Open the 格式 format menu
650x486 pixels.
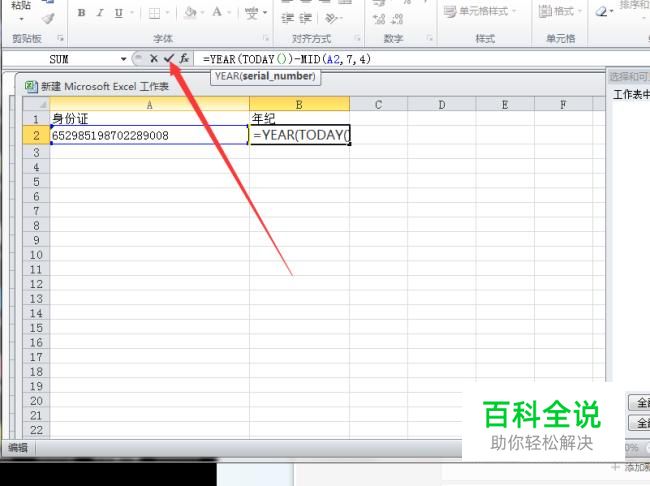560,11
